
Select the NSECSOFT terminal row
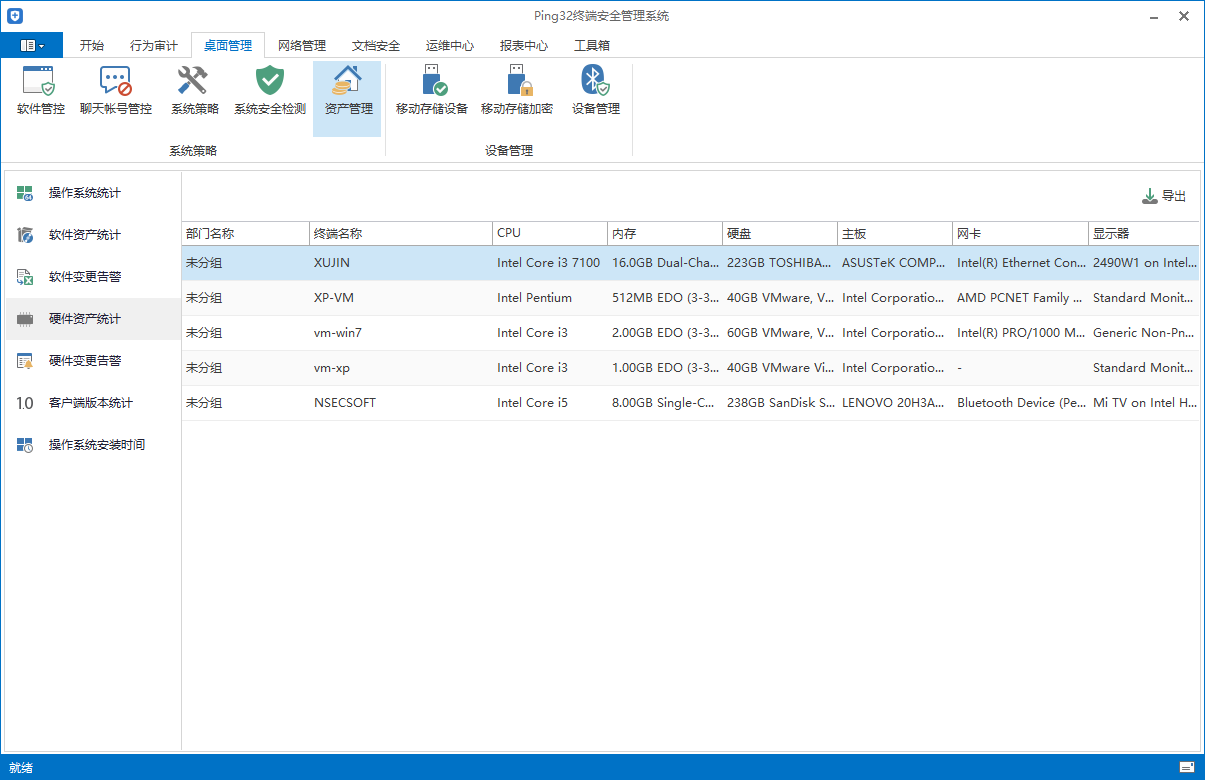point(690,403)
